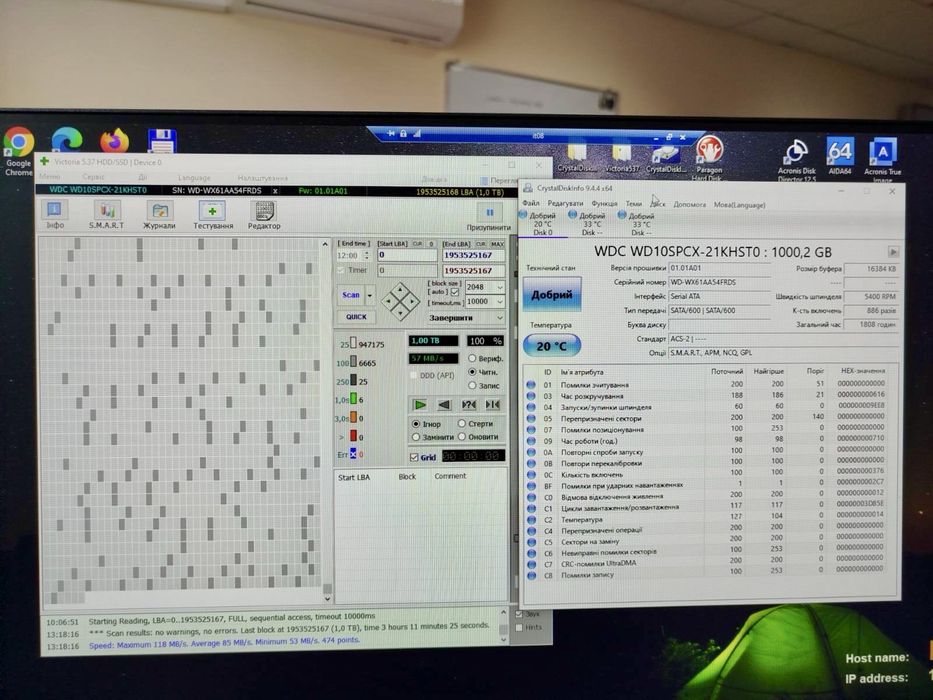Click the down arrow on diamond navigator
Viewport: 933px width, 700px height.
[400, 313]
